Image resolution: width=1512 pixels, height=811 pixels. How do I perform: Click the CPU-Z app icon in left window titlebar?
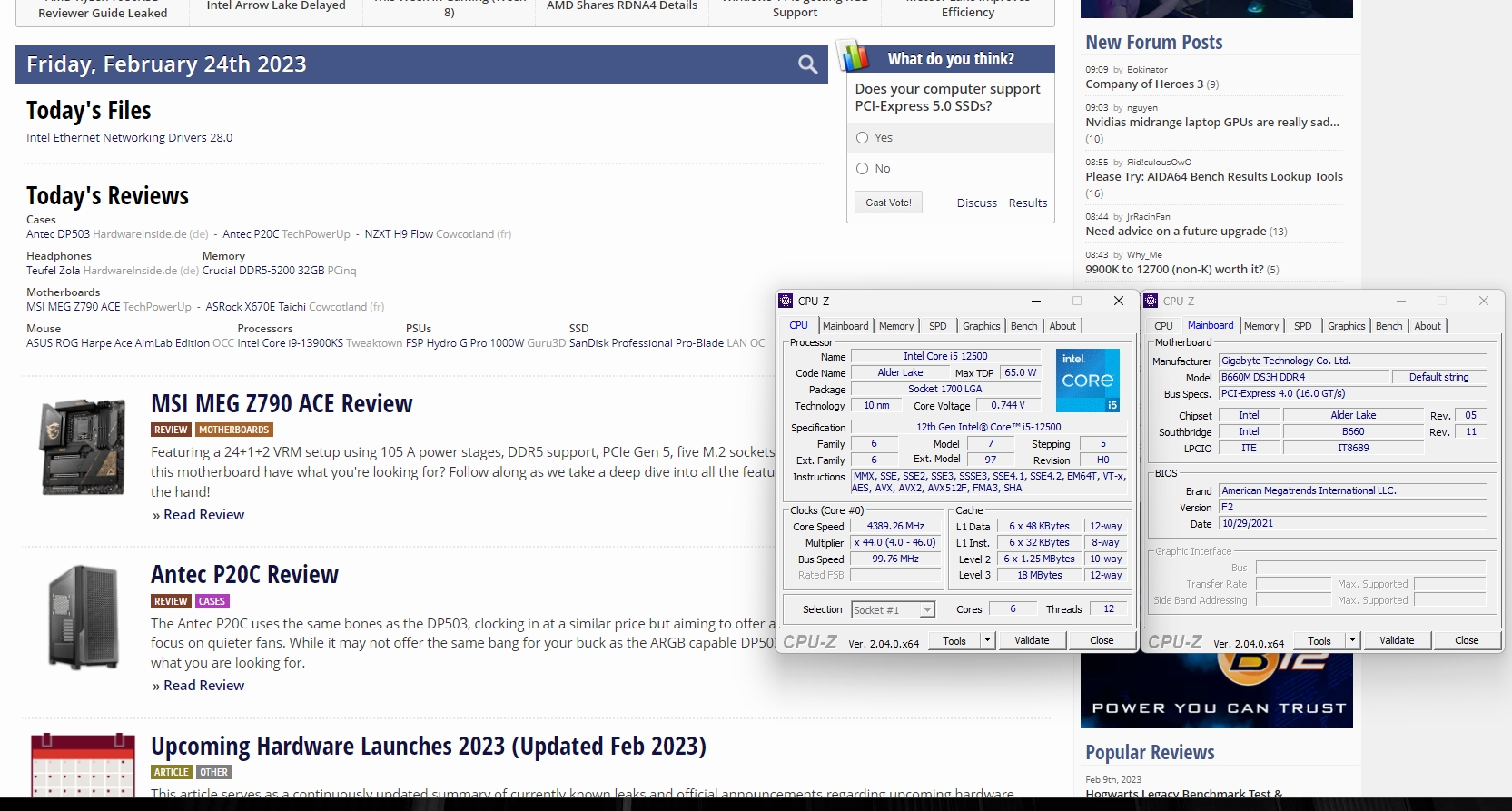[x=786, y=301]
